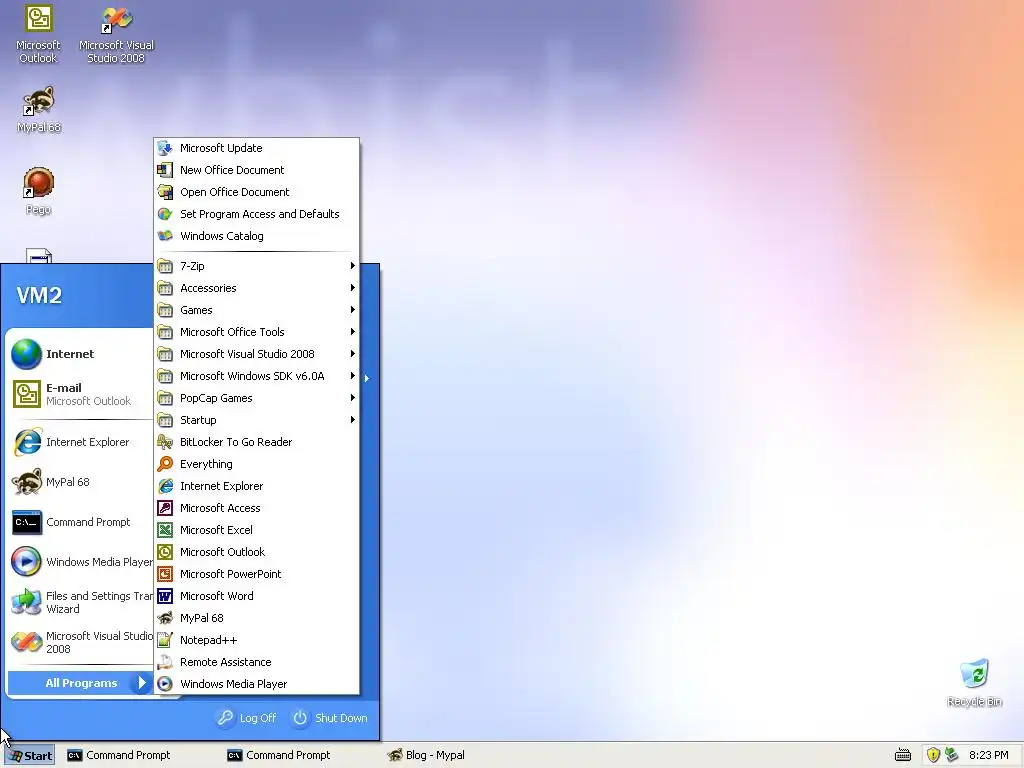Expand the Startup folder
The image size is (1024, 768).
[x=257, y=421]
